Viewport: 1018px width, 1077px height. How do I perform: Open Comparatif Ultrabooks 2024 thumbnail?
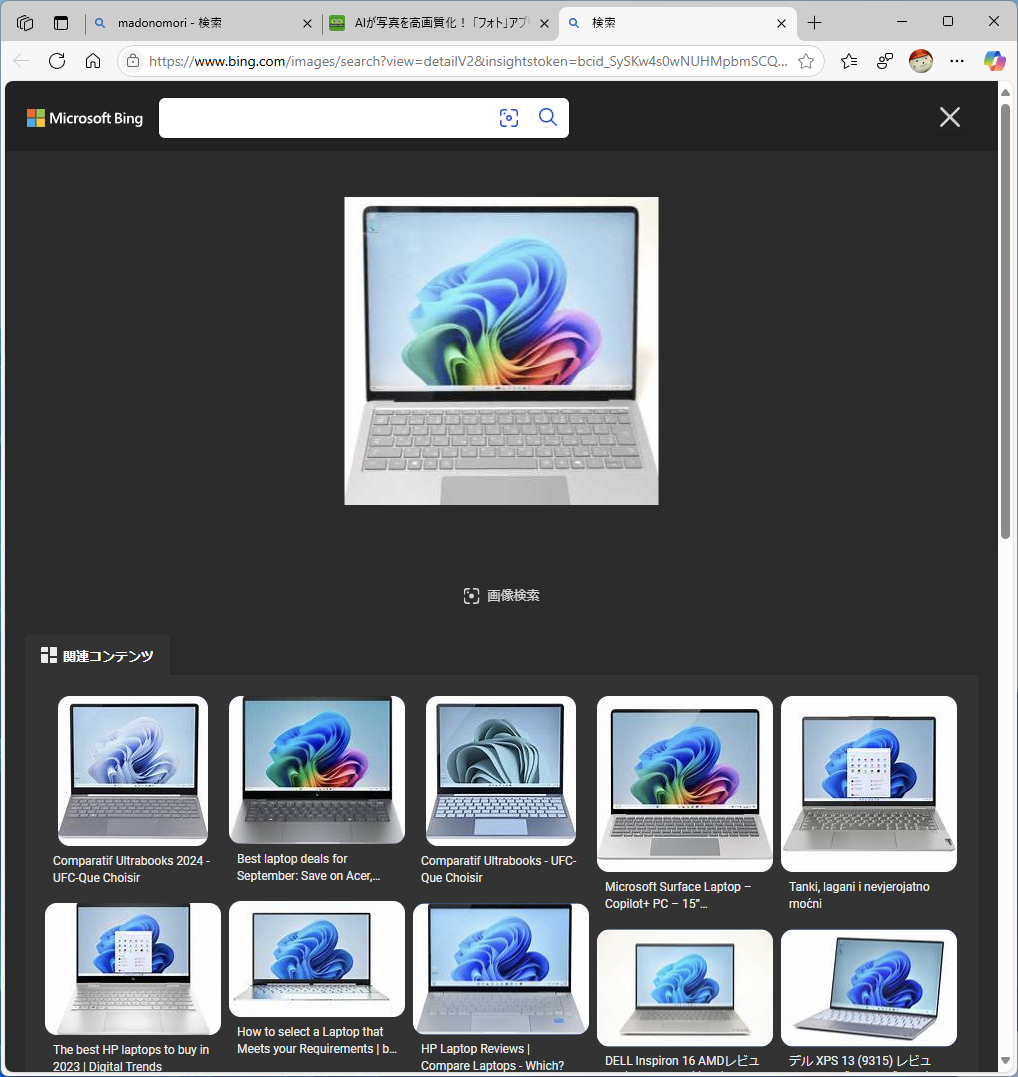tap(133, 771)
